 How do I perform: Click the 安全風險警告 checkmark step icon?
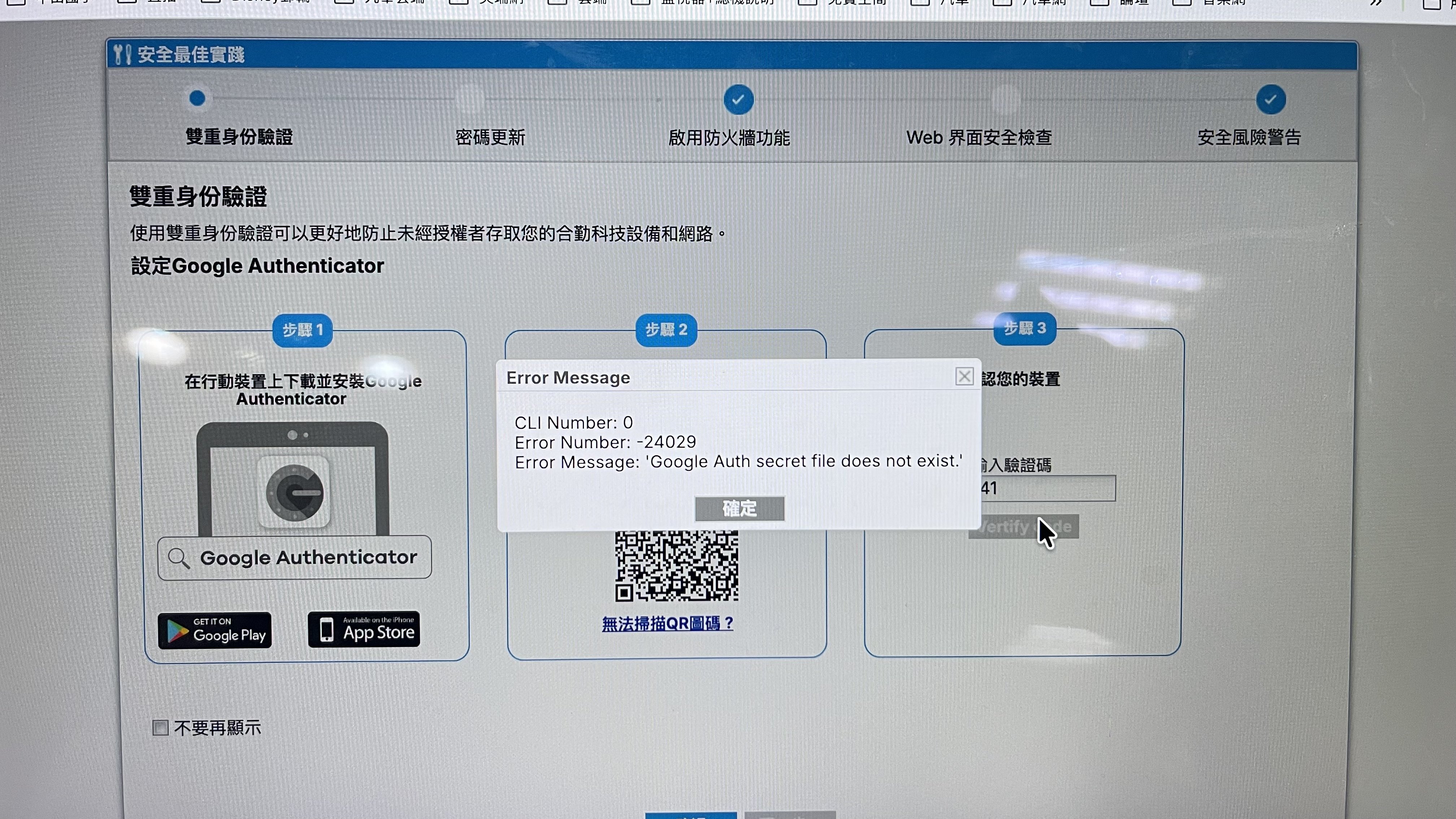1271,100
